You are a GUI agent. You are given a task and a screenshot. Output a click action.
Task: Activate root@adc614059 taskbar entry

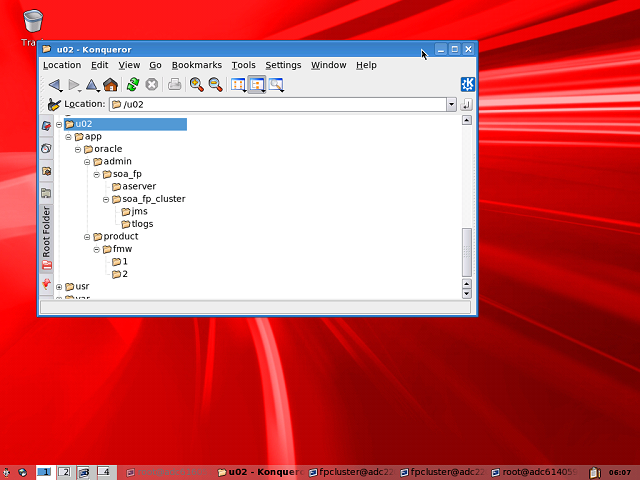pos(534,472)
